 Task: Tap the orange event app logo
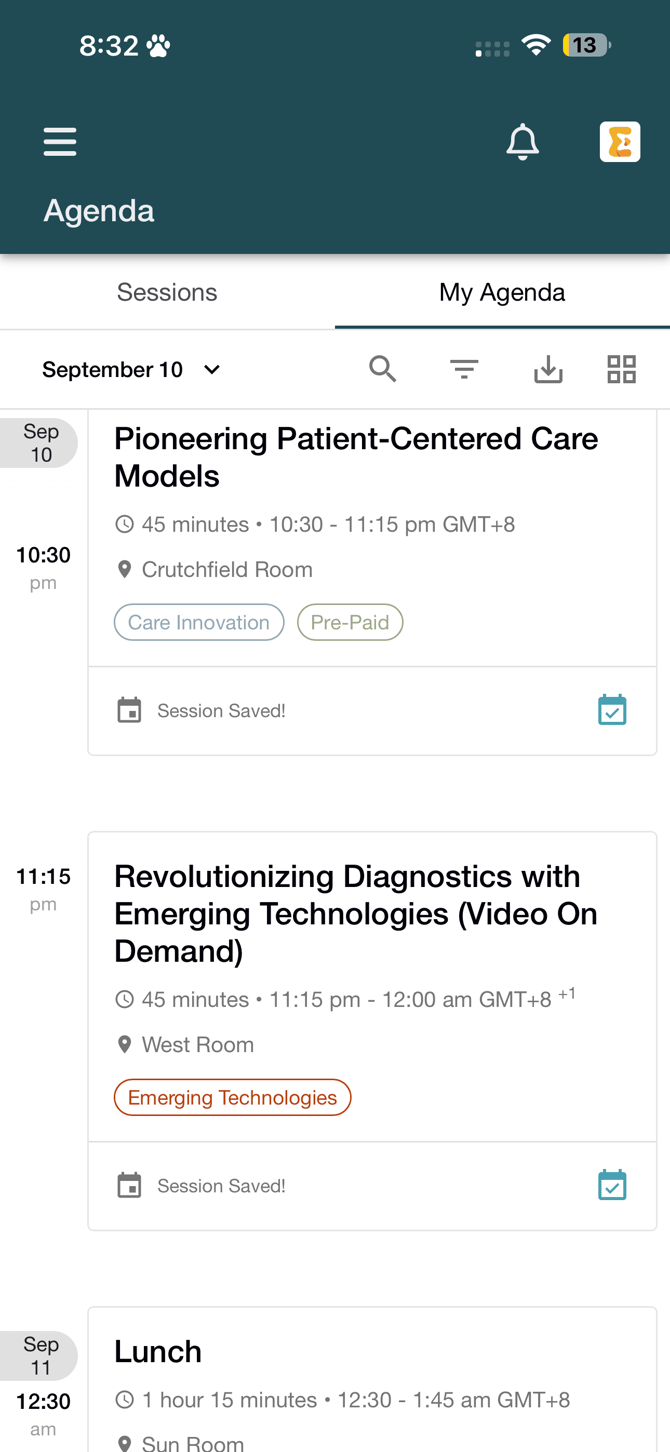click(620, 142)
